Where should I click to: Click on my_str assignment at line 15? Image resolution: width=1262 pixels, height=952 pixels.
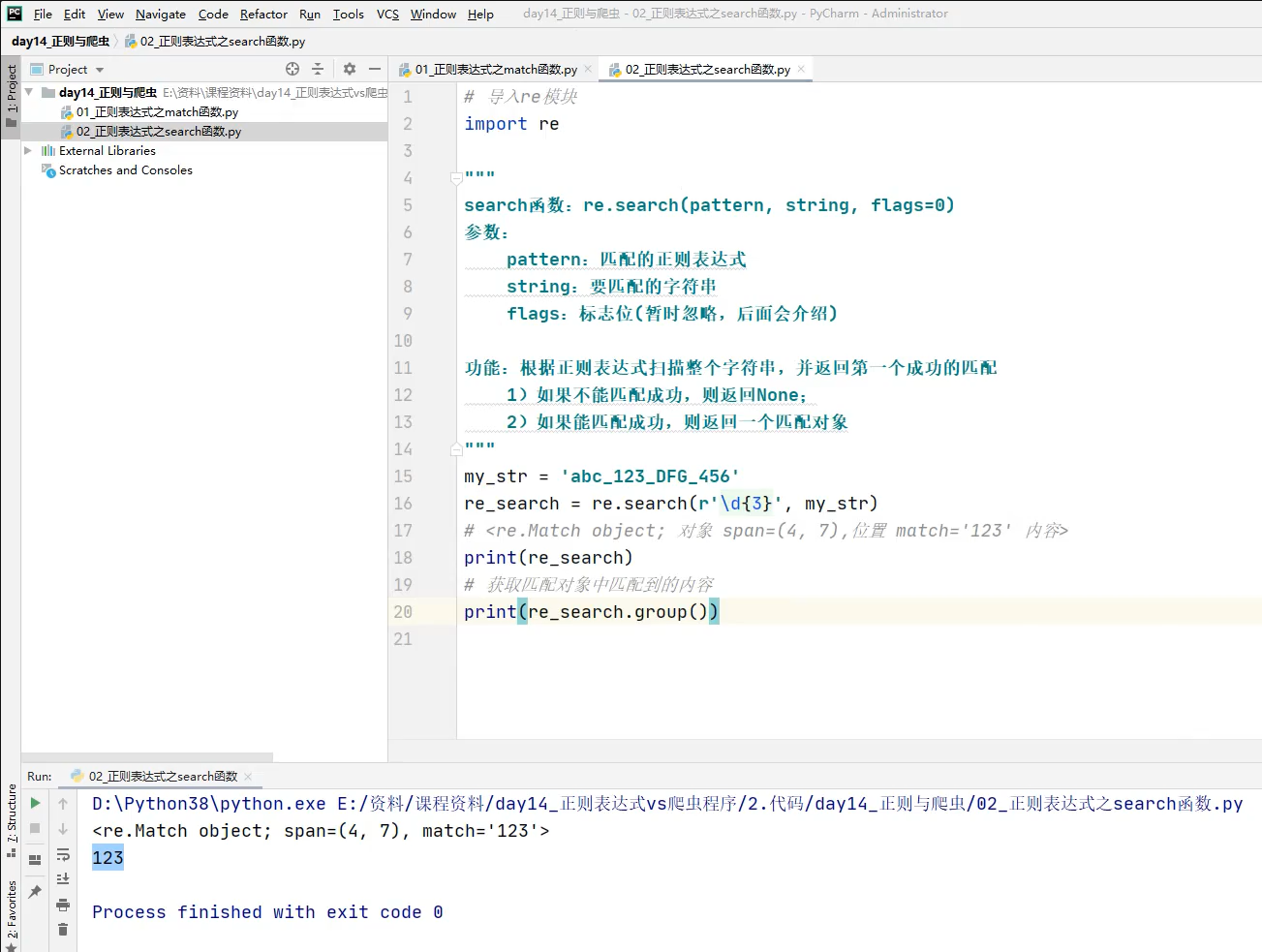pos(601,476)
